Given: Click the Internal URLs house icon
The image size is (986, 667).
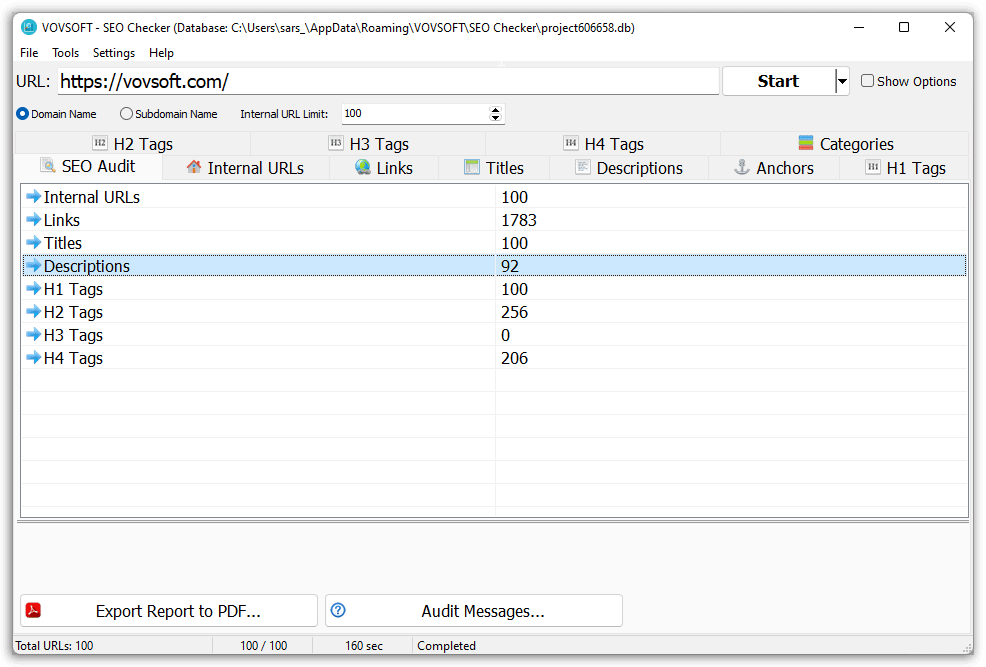Looking at the screenshot, I should (x=194, y=167).
